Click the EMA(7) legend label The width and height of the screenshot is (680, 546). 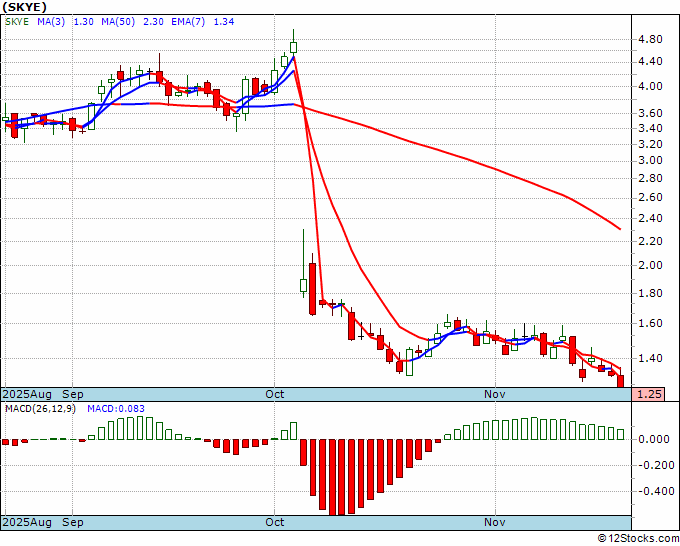click(x=188, y=22)
